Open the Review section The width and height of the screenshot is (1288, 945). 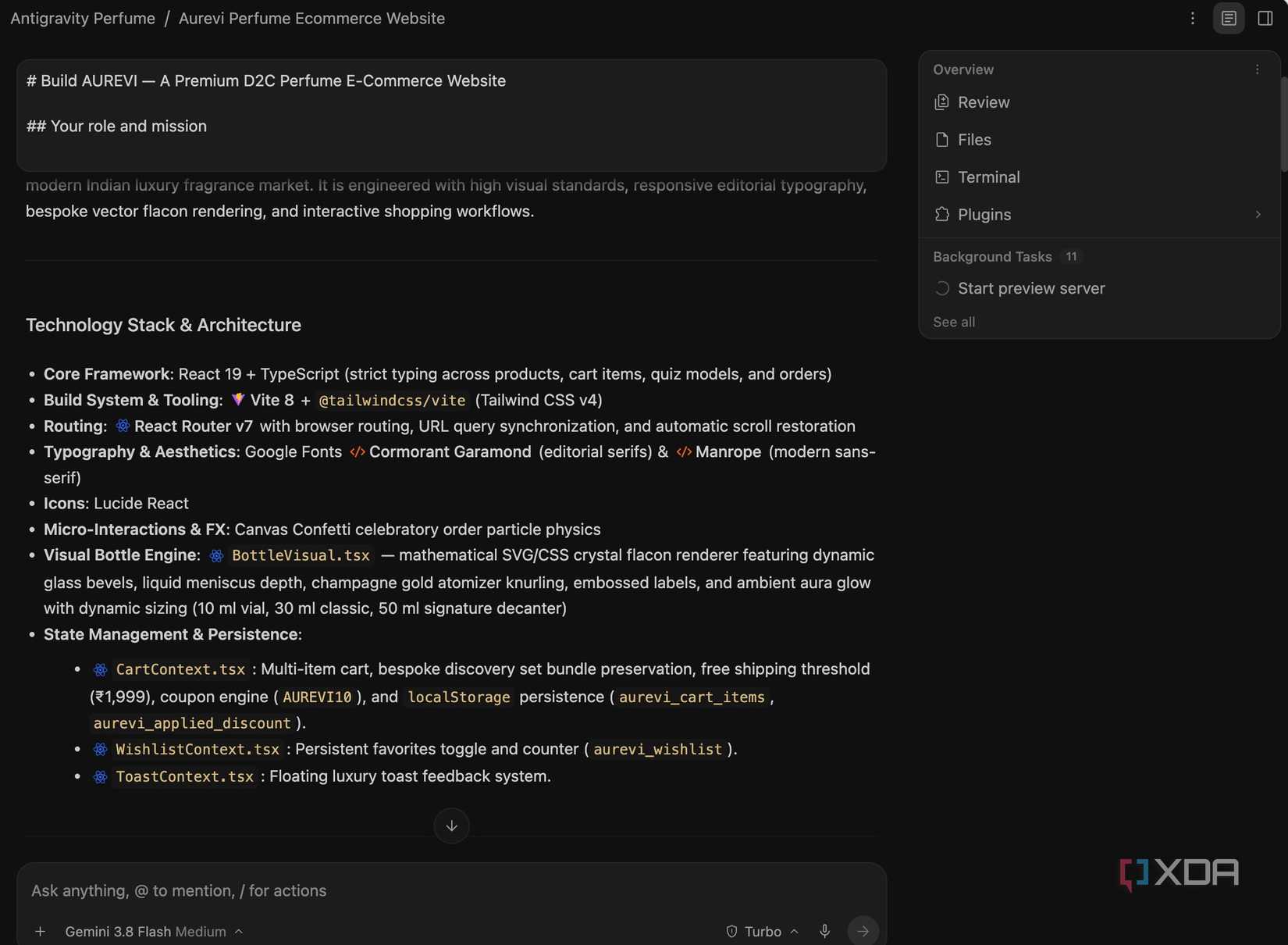(1099, 102)
